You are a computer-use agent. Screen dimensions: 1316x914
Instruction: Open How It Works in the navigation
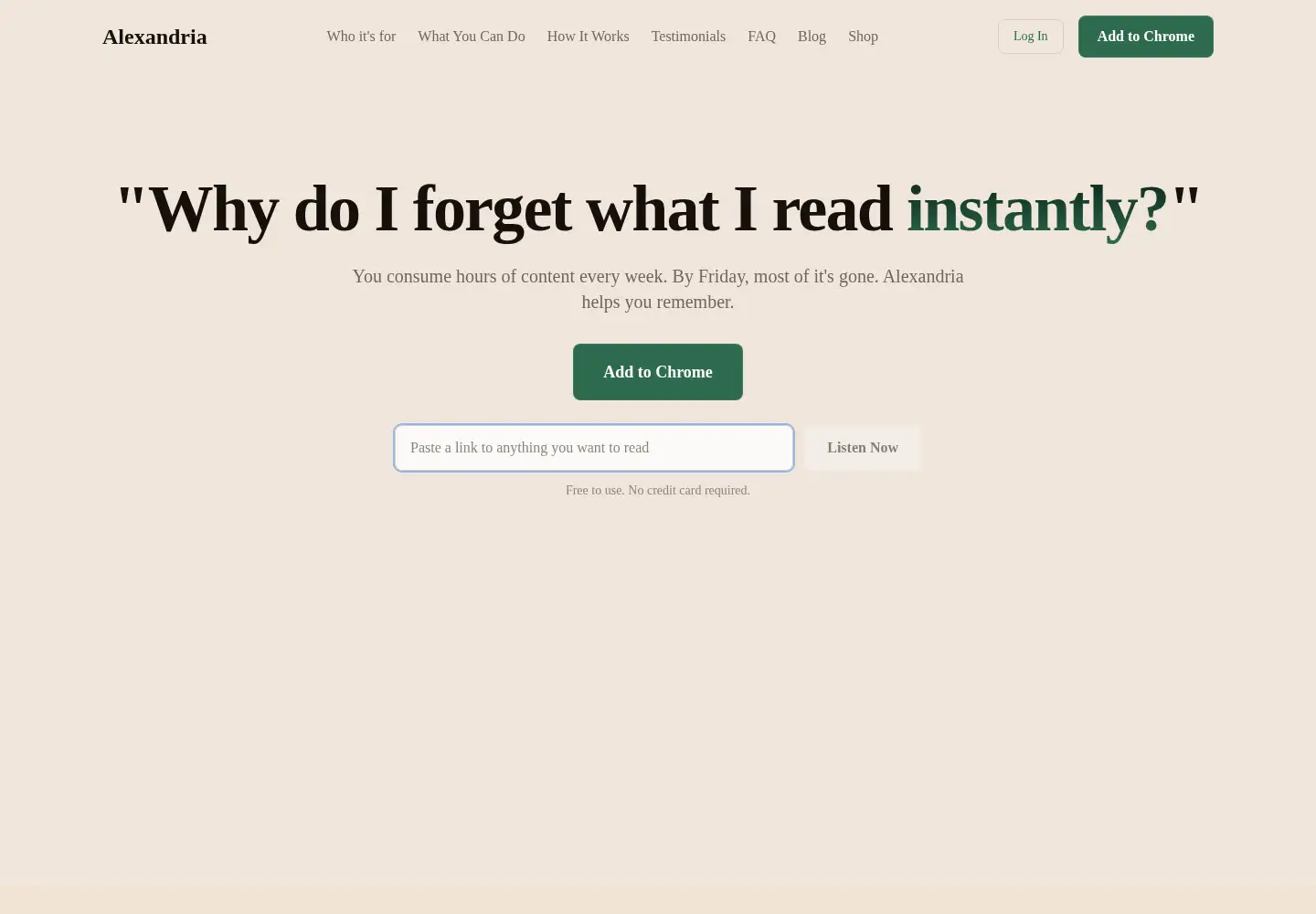(588, 37)
